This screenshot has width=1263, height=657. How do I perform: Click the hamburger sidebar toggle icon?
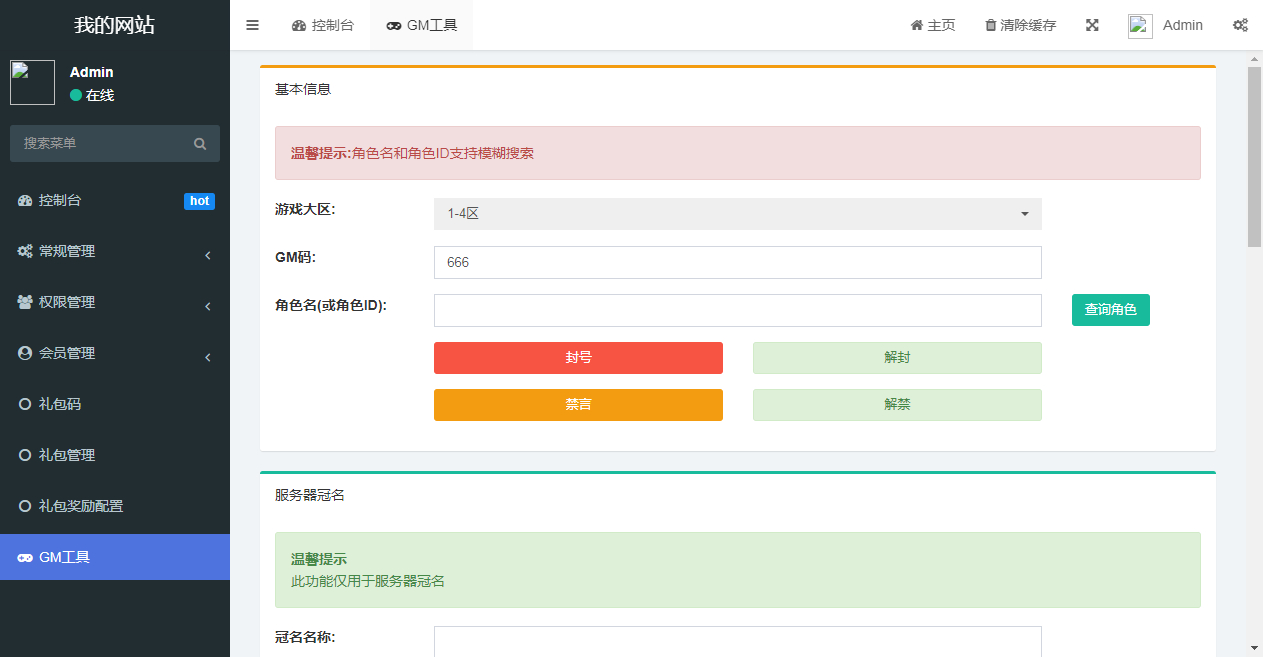coord(252,25)
